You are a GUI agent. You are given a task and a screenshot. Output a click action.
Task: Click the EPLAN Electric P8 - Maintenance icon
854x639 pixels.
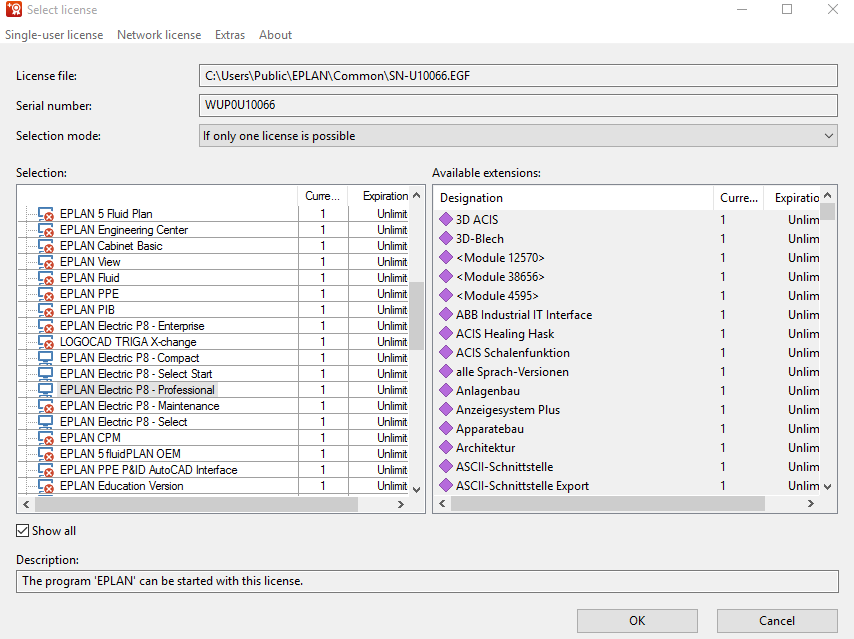pyautogui.click(x=46, y=406)
